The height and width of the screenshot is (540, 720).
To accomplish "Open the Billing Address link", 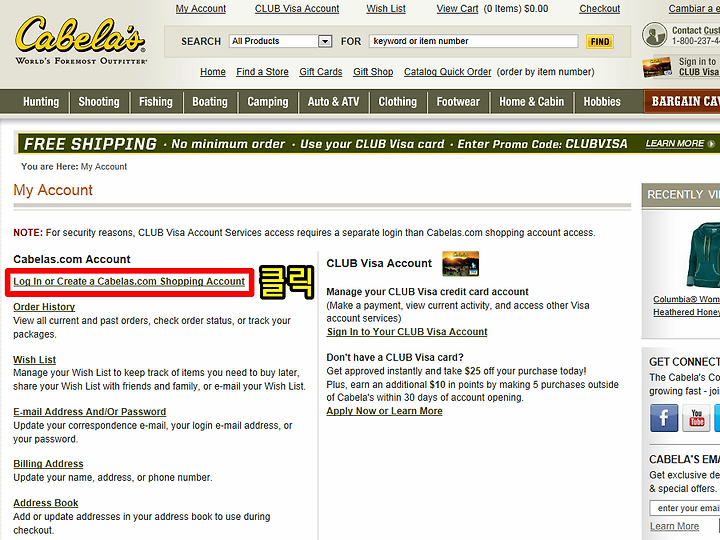I will (x=48, y=464).
